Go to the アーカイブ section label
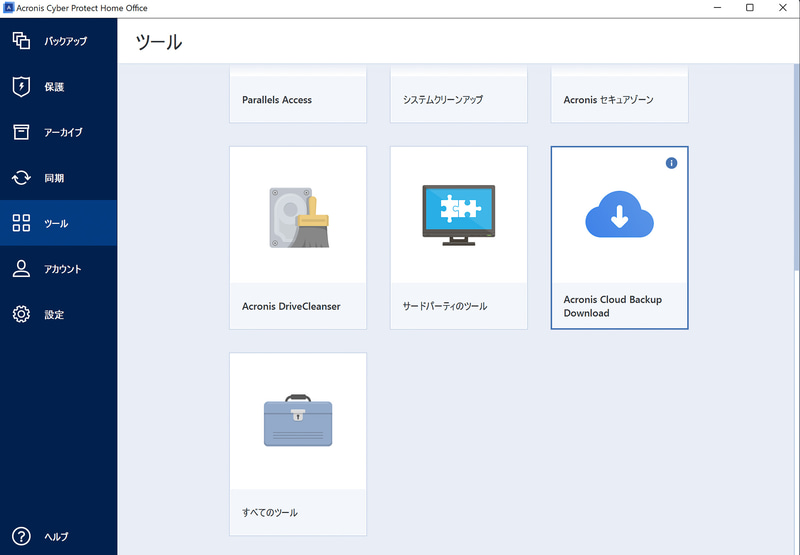The image size is (800, 555). [63, 132]
